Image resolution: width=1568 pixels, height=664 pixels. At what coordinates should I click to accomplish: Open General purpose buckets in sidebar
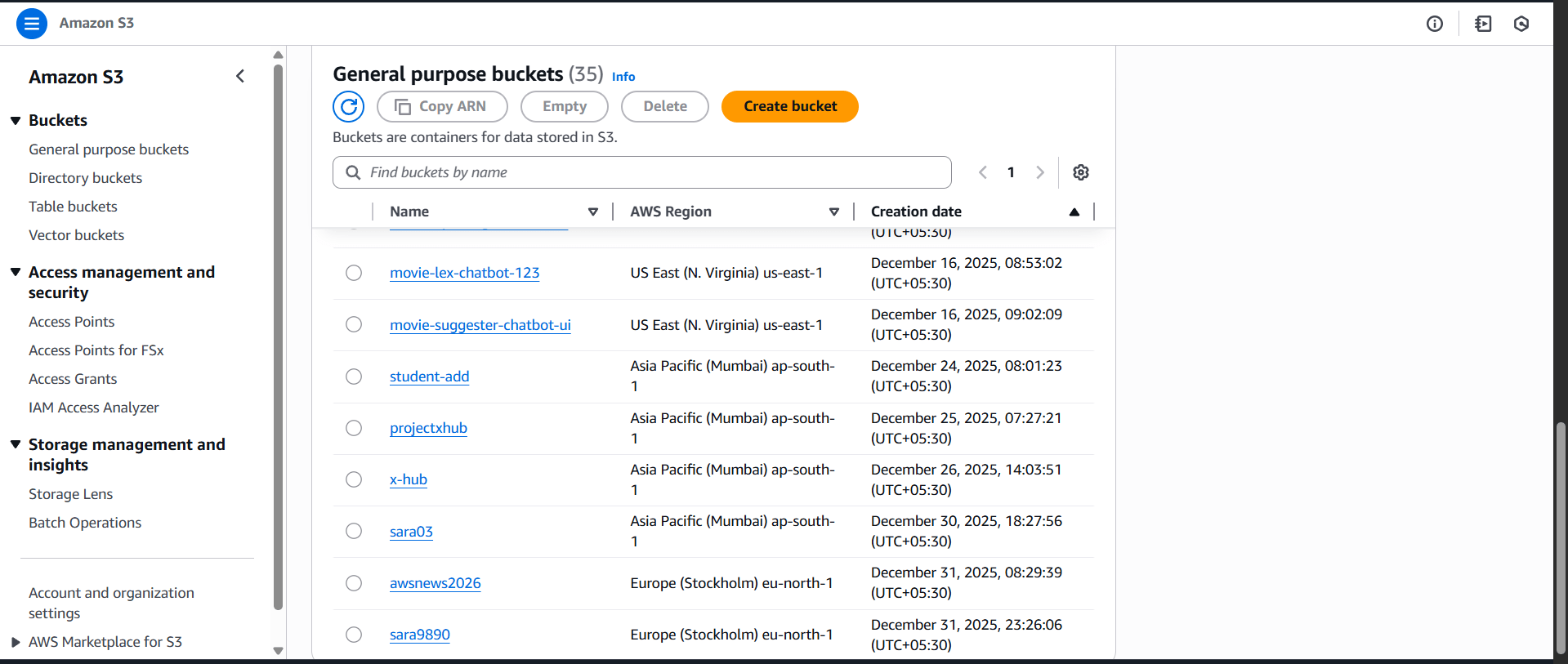[x=109, y=149]
